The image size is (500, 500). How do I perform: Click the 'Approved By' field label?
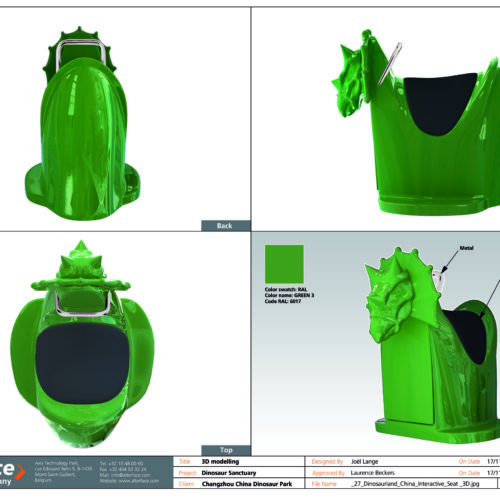328,473
